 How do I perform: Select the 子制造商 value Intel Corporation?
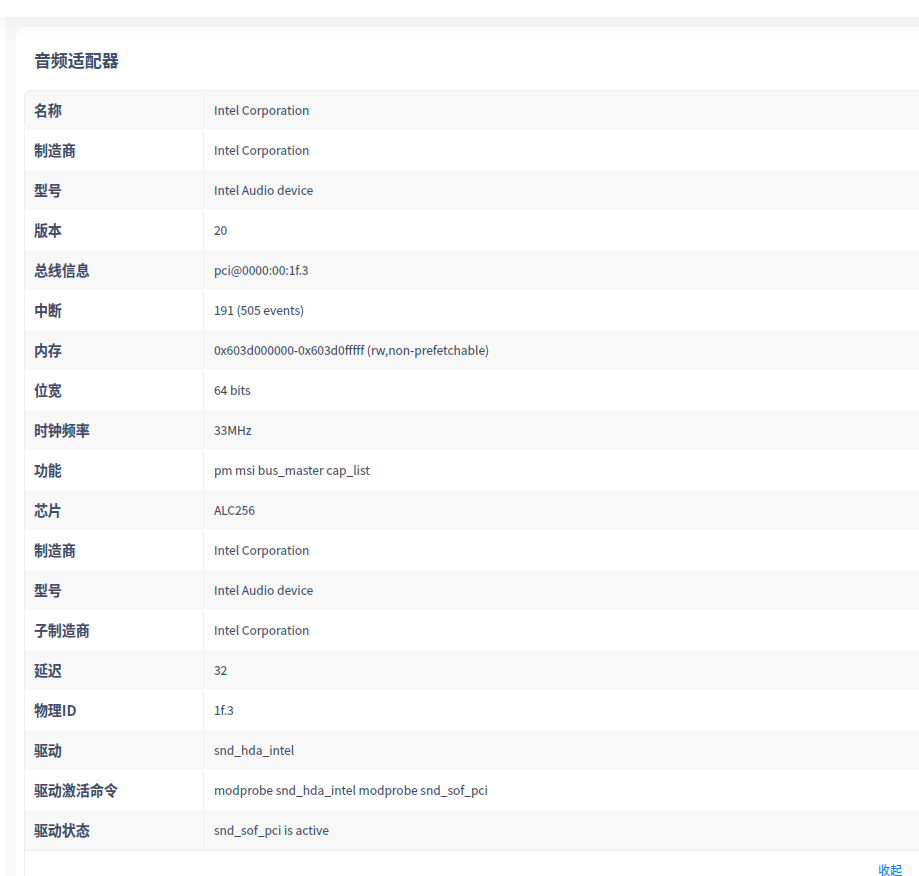click(261, 630)
